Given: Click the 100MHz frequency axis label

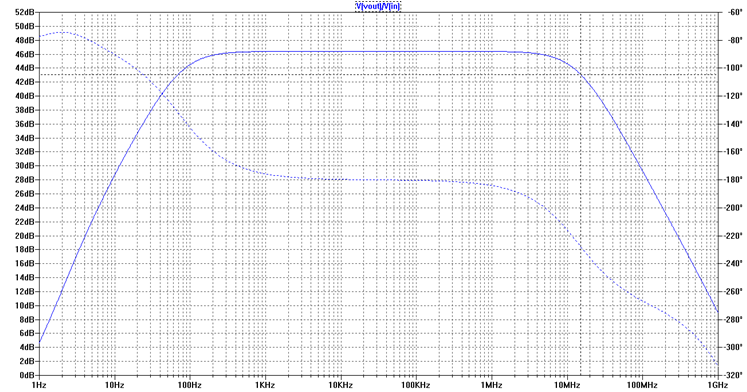Looking at the screenshot, I should pyautogui.click(x=642, y=385).
